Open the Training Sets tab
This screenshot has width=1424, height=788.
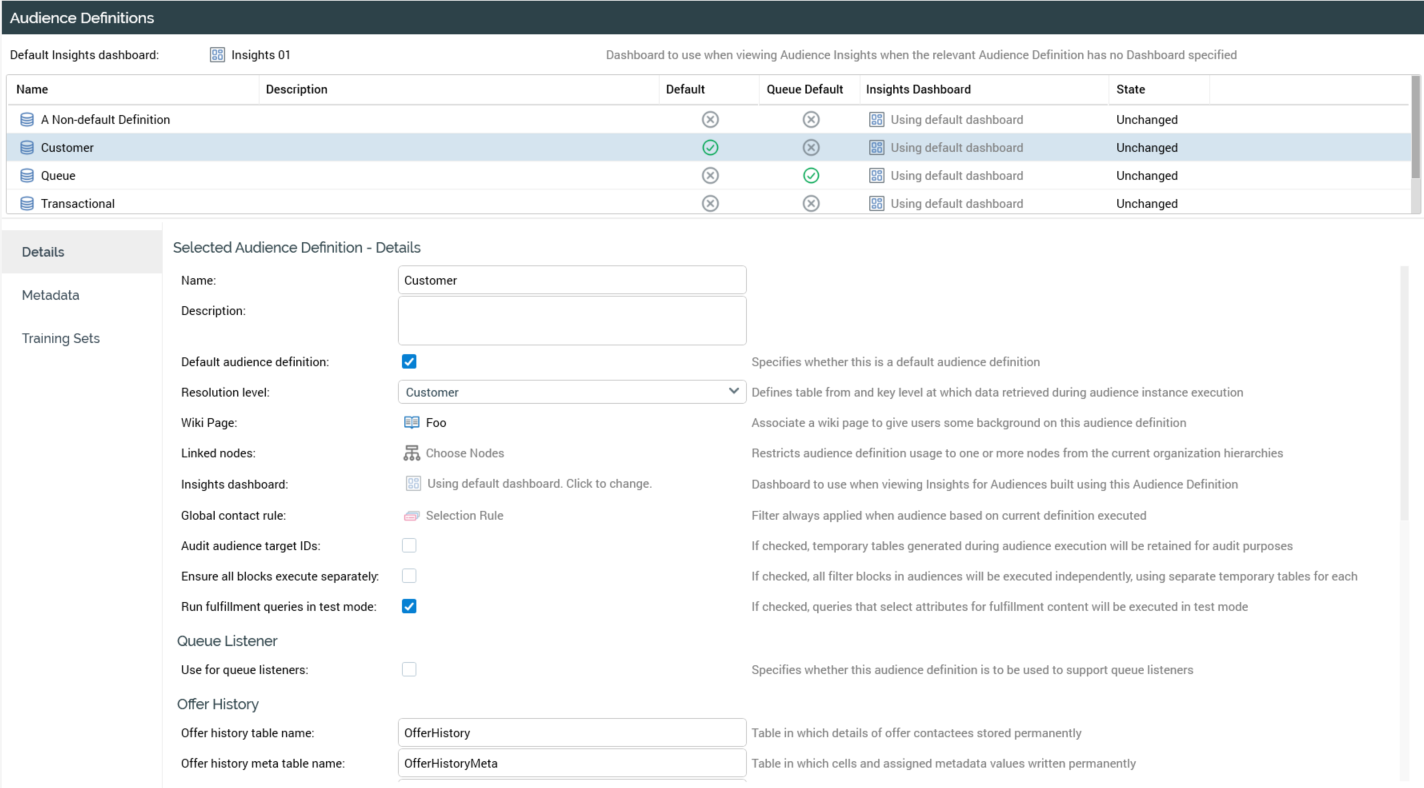tap(61, 338)
